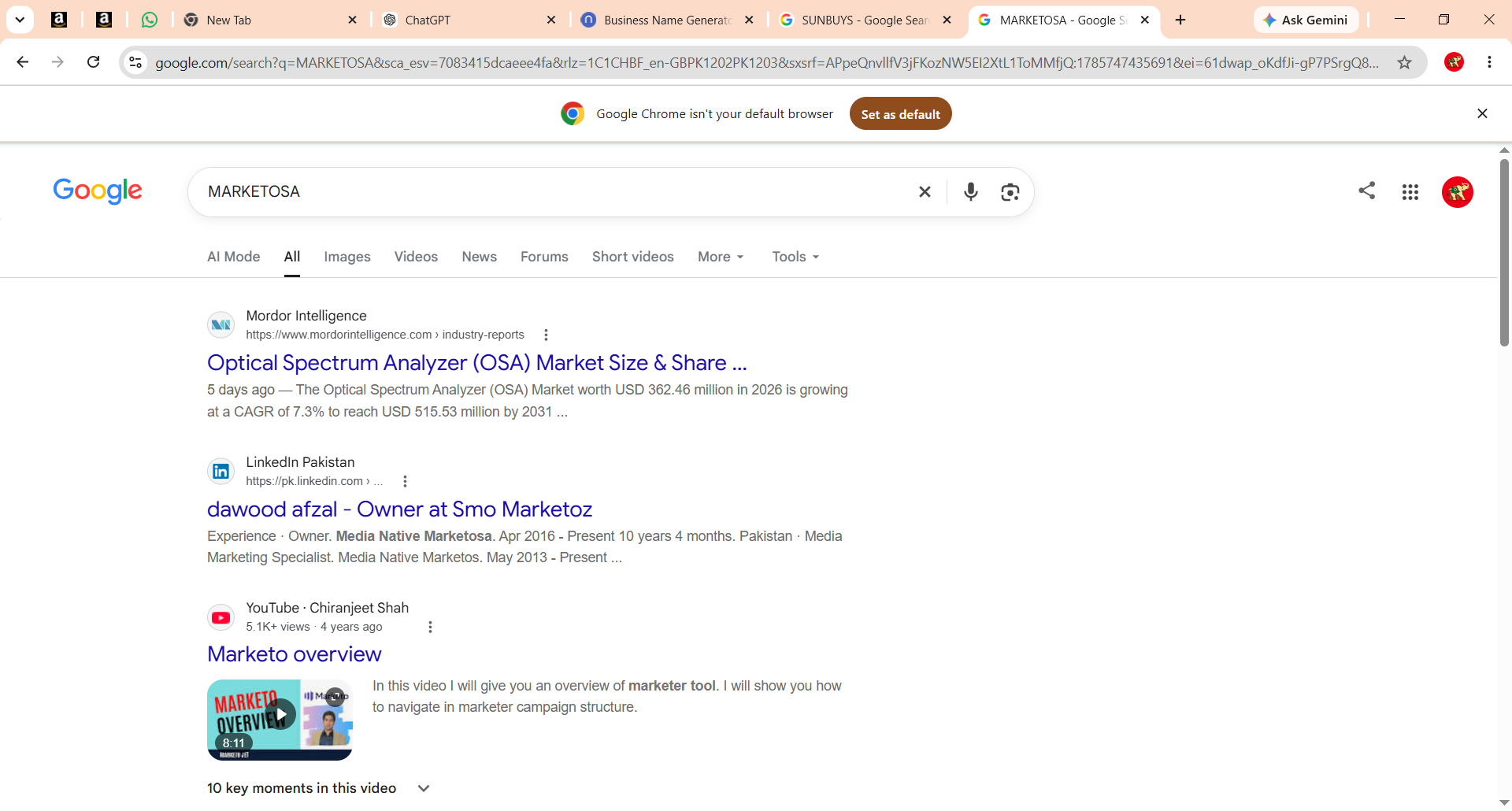Open the tab search dropdown arrow
The width and height of the screenshot is (1512, 811).
(20, 20)
